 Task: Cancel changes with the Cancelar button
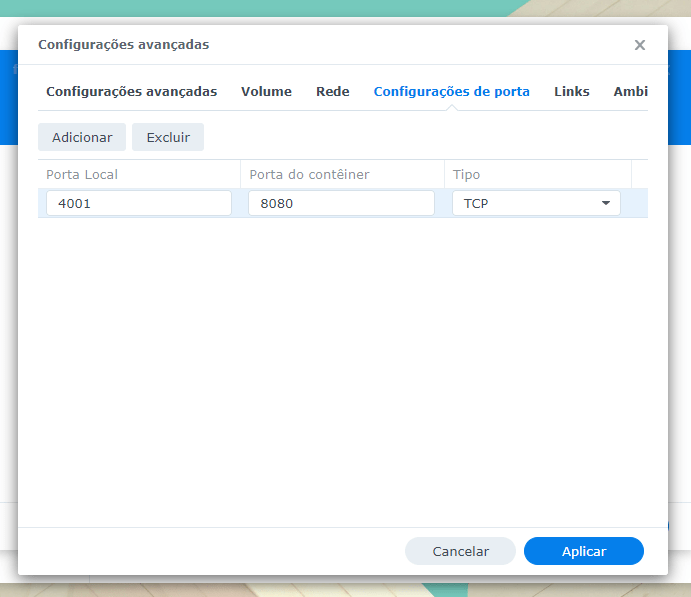[x=460, y=551]
